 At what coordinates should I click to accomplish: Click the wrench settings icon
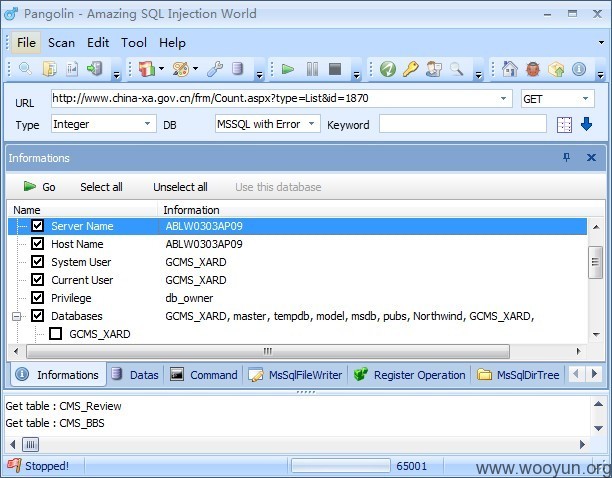coord(215,69)
